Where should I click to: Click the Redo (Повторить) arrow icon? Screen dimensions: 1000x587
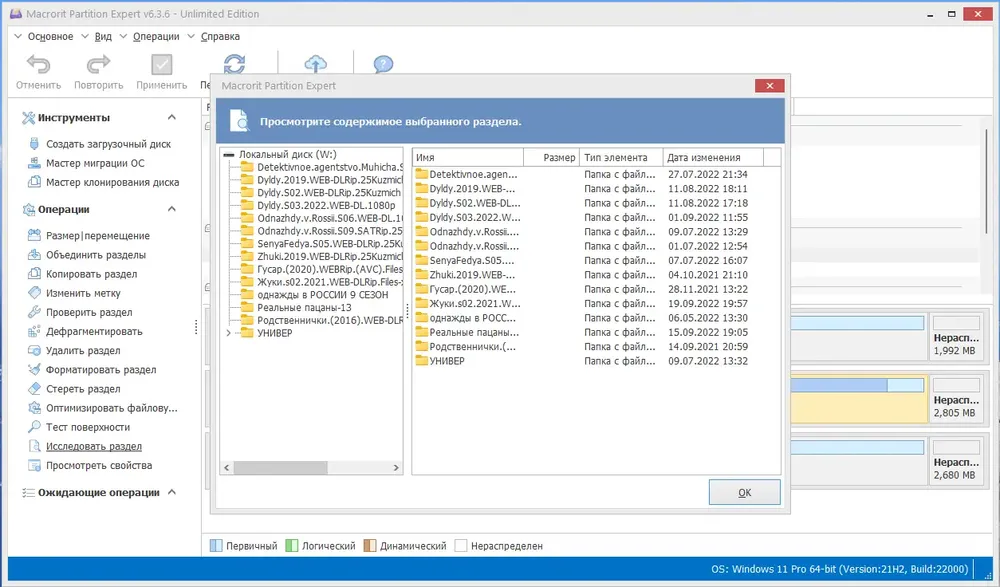98,64
